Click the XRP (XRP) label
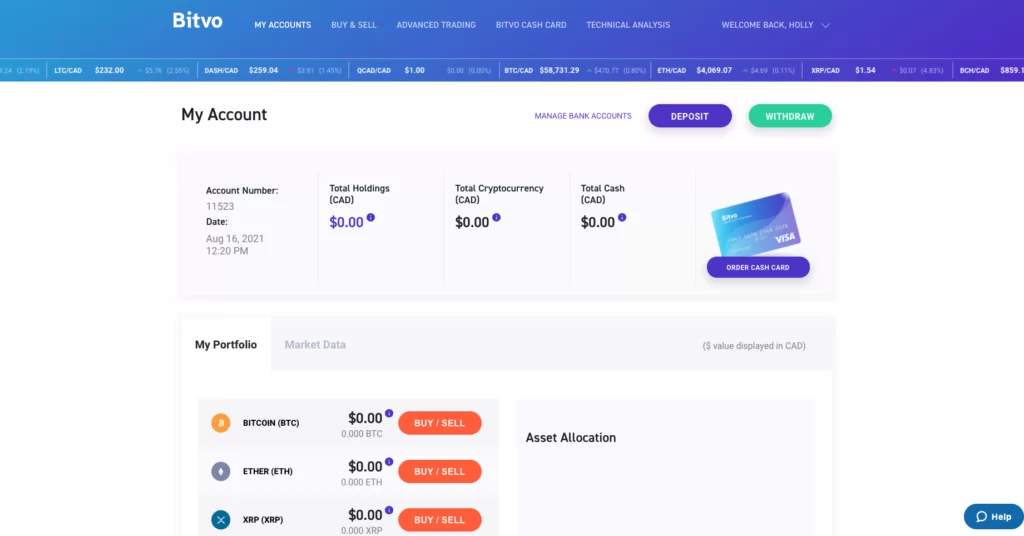Screen dimensions: 1024x536 [263, 520]
